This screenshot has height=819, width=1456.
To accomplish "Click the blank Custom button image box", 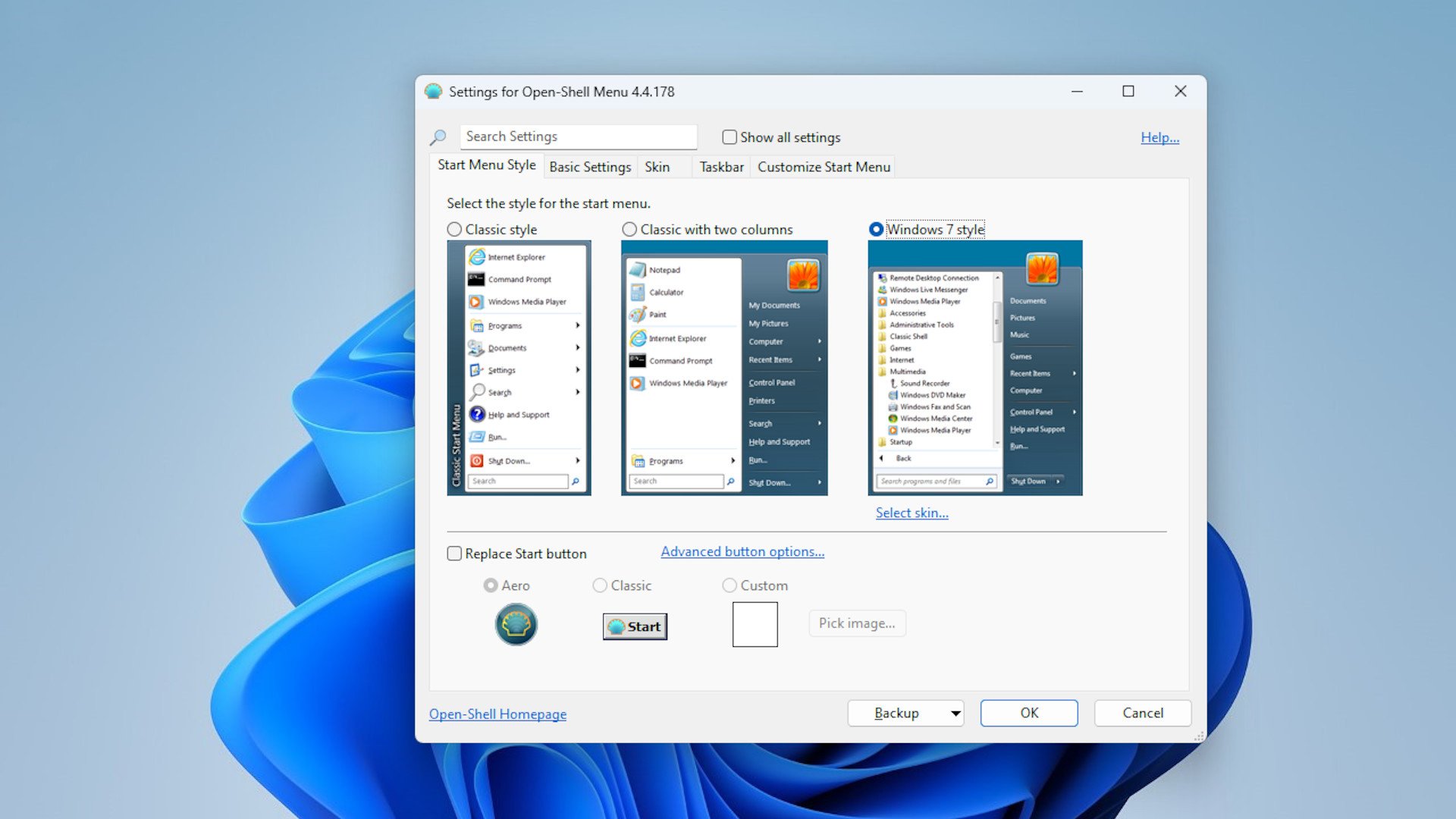I will pos(755,623).
